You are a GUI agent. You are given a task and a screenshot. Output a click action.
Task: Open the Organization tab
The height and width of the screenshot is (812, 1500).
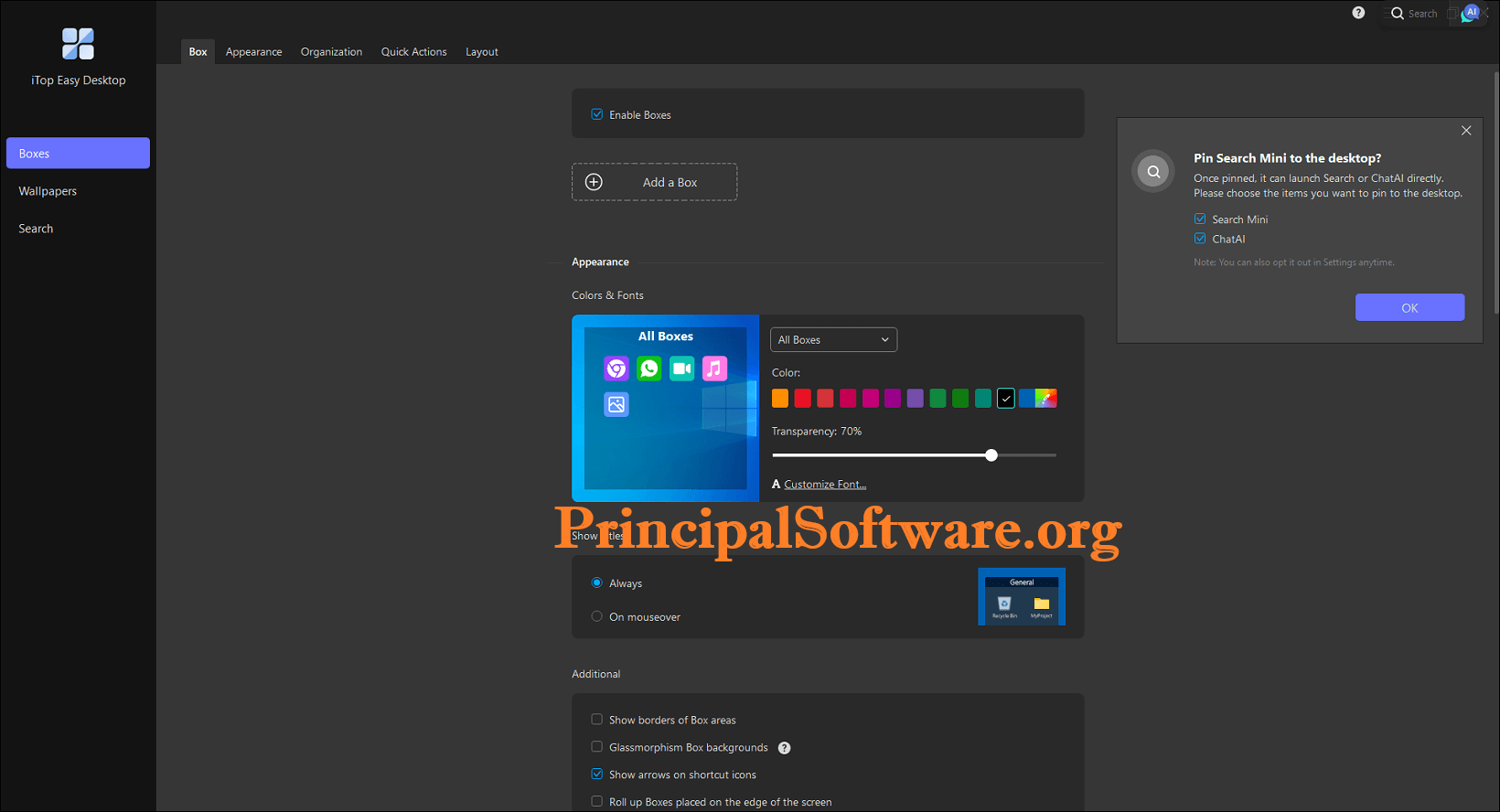(331, 52)
